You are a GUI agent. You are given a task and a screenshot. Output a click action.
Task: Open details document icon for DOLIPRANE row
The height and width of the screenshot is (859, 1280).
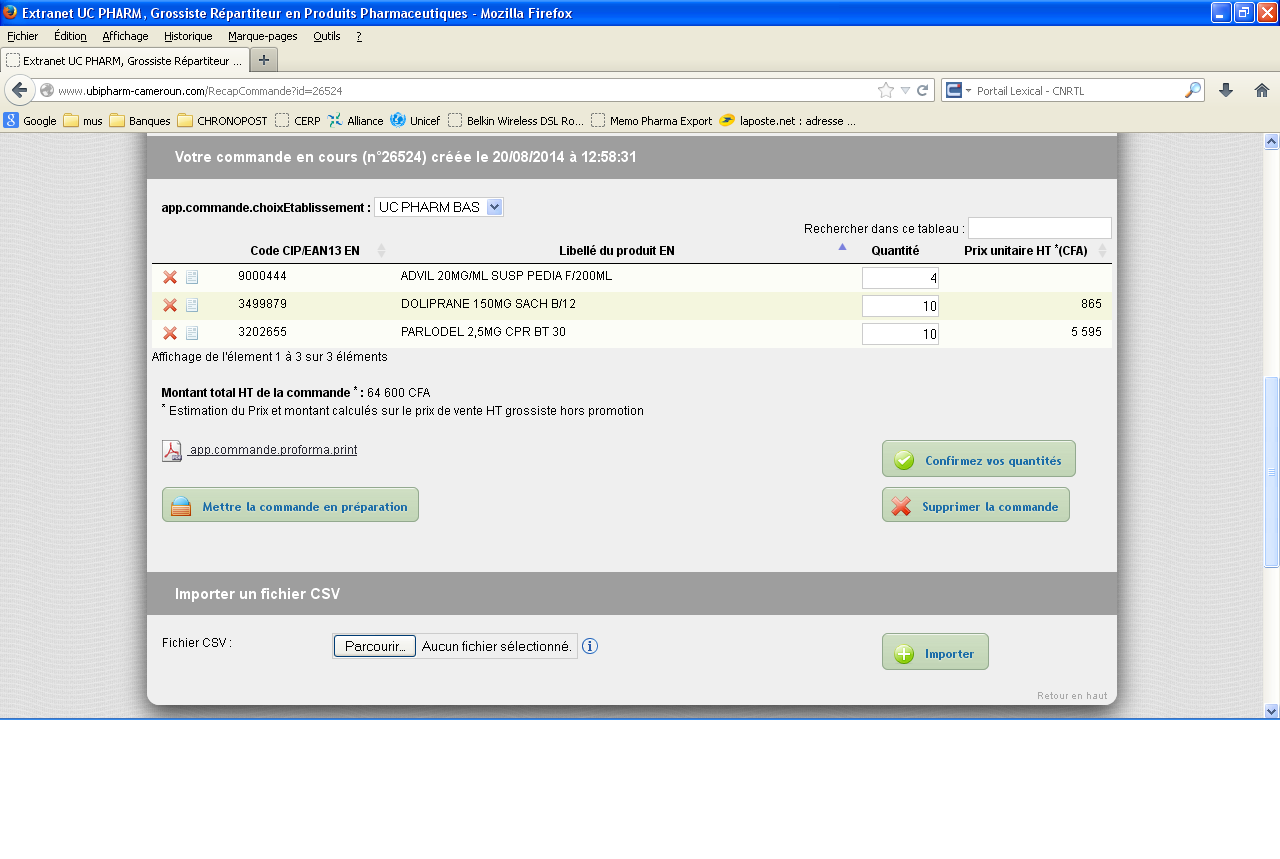coord(192,305)
